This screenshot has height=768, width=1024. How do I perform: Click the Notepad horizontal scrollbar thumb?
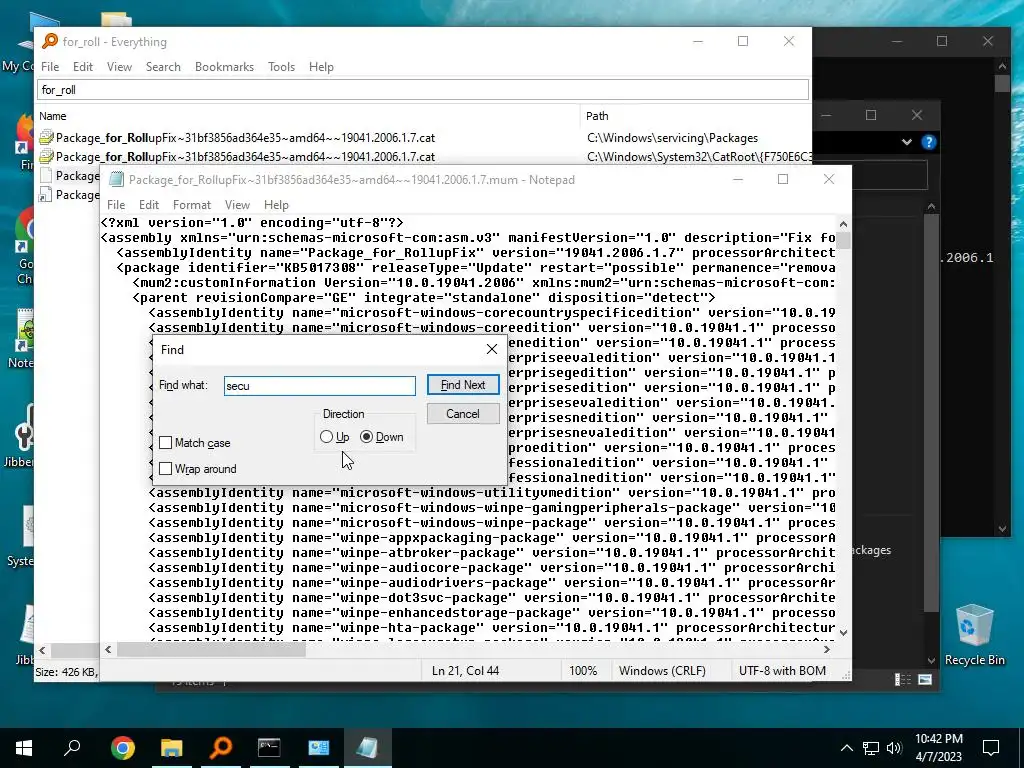211,650
